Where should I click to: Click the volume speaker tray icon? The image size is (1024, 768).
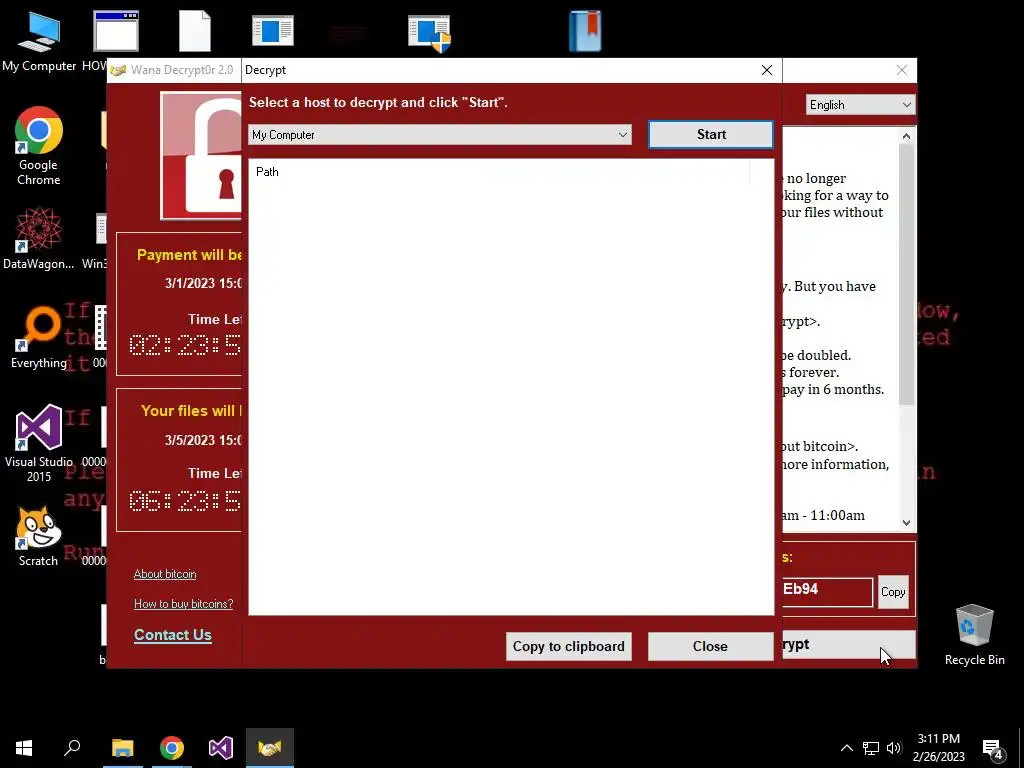894,748
